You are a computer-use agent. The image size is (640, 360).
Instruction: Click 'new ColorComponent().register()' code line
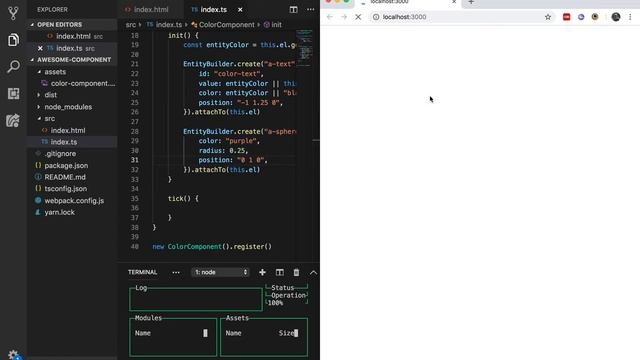212,247
